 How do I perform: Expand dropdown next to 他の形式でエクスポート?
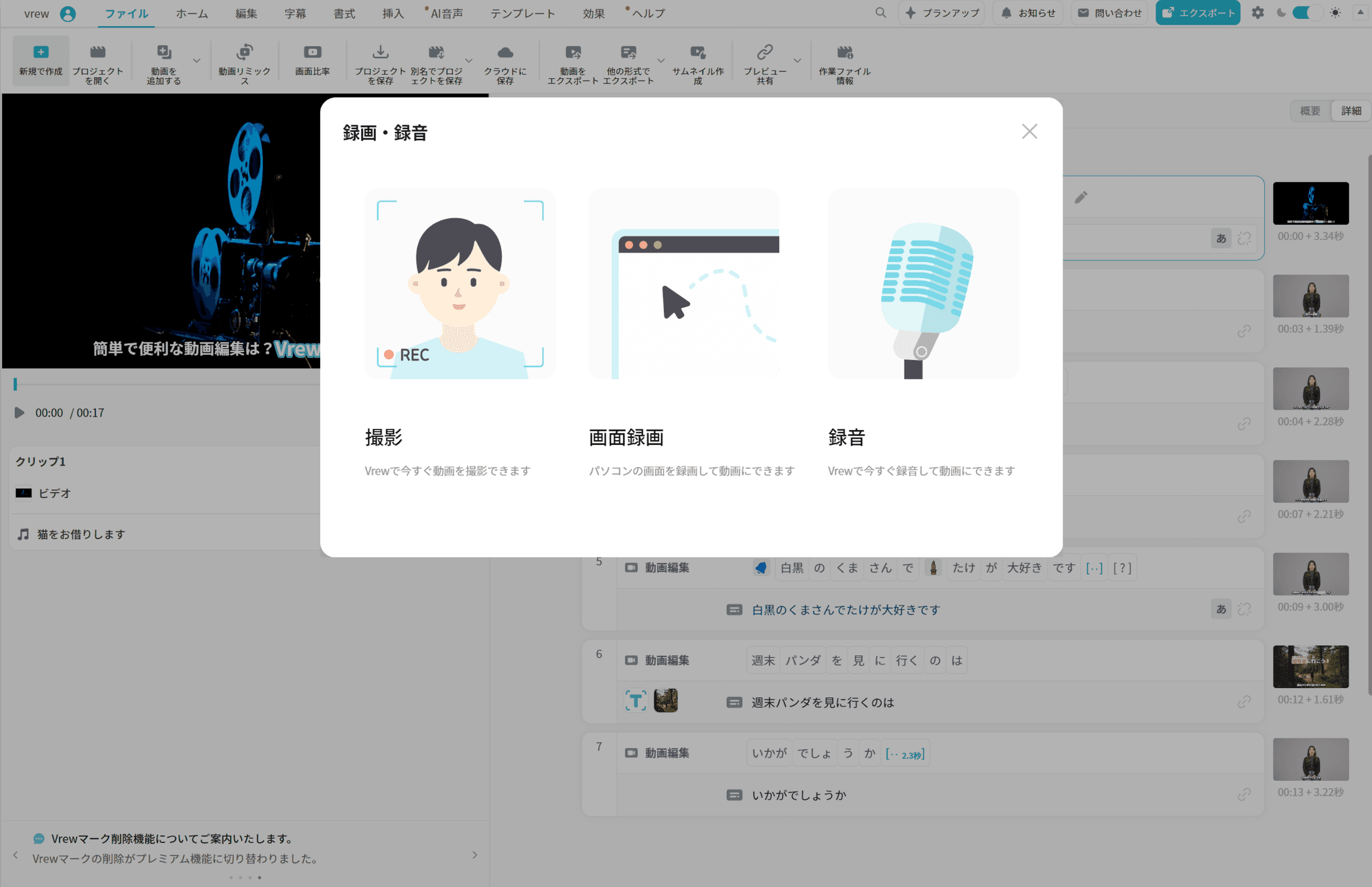pyautogui.click(x=661, y=60)
